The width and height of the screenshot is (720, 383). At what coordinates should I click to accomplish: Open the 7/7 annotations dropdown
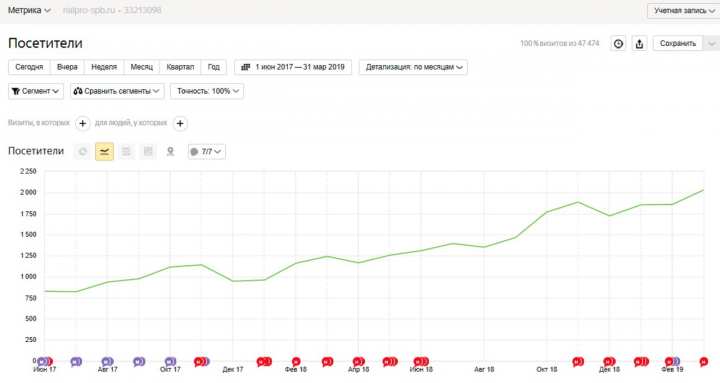207,152
